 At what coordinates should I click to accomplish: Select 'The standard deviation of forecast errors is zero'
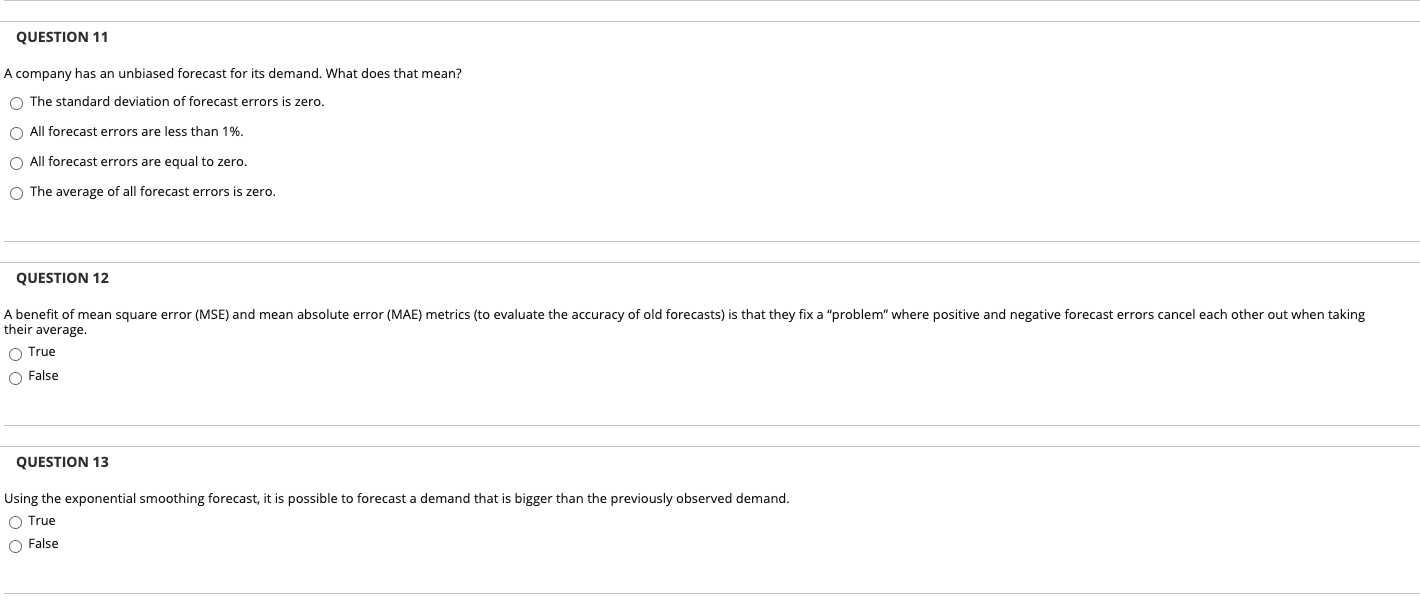point(16,102)
